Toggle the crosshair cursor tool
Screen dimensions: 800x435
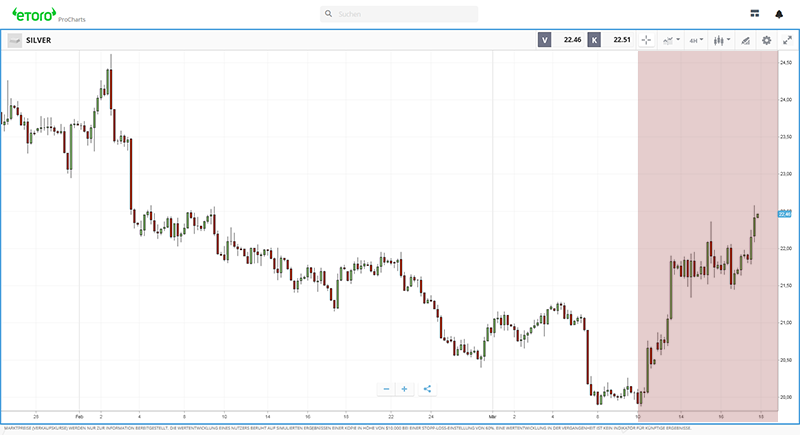645,40
